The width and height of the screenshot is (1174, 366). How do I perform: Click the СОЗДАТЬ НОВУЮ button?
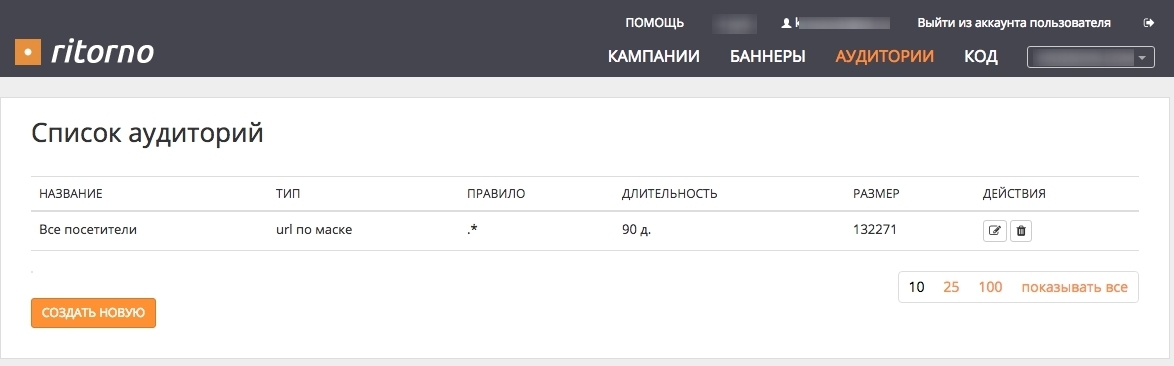click(x=94, y=313)
